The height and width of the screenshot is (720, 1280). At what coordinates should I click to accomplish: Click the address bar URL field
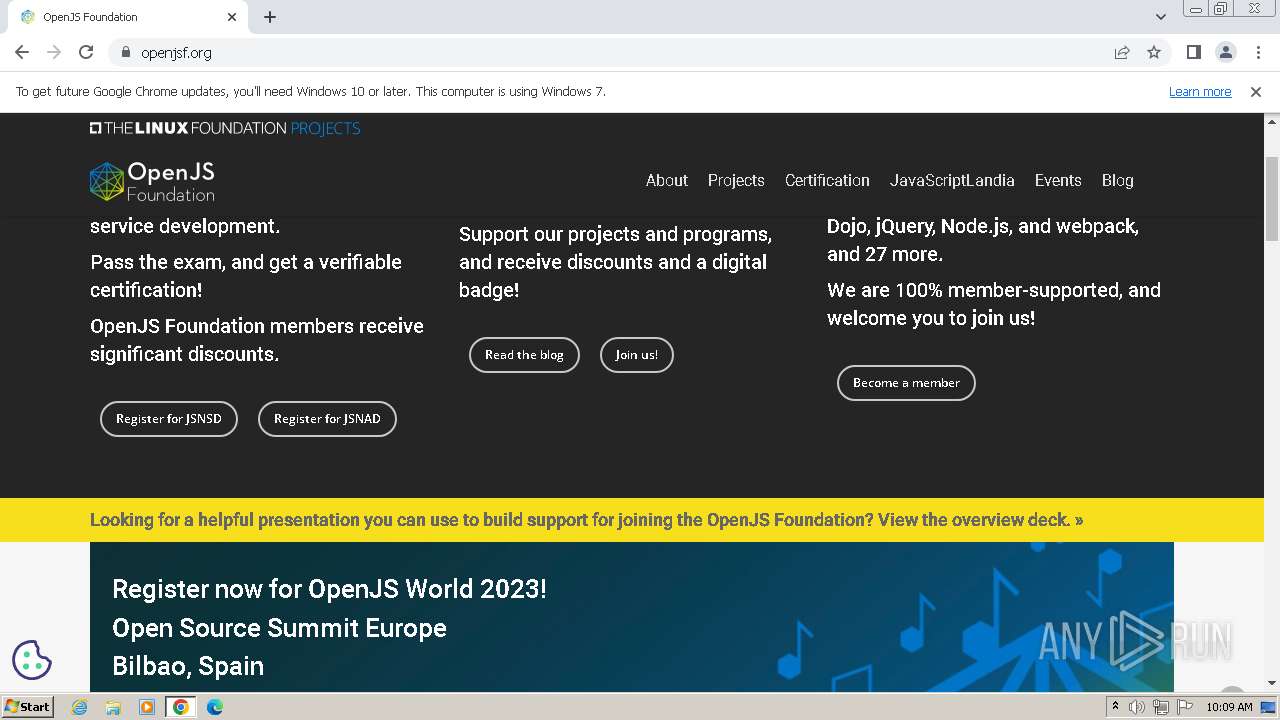point(600,52)
